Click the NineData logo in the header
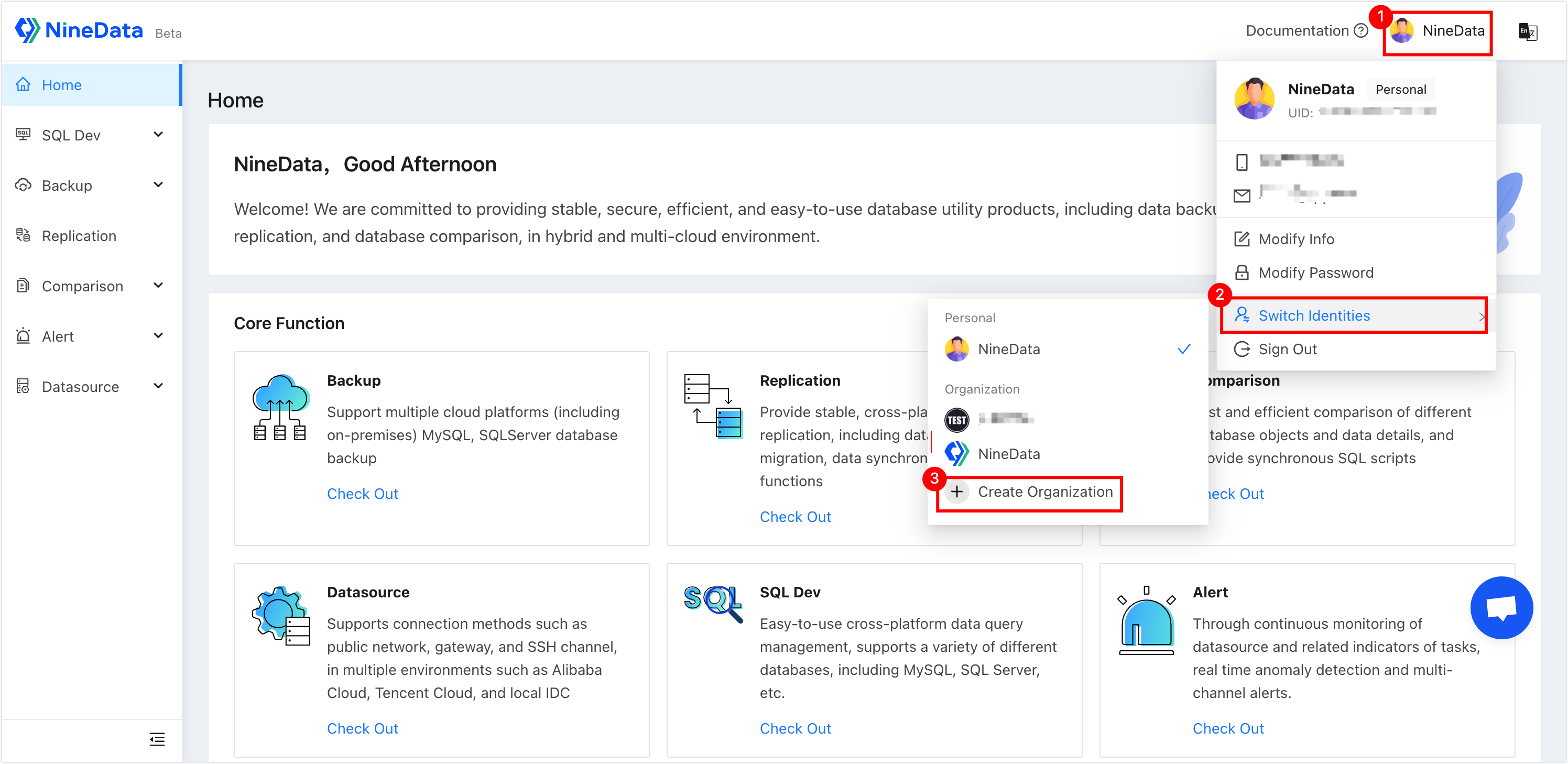 pyautogui.click(x=79, y=30)
